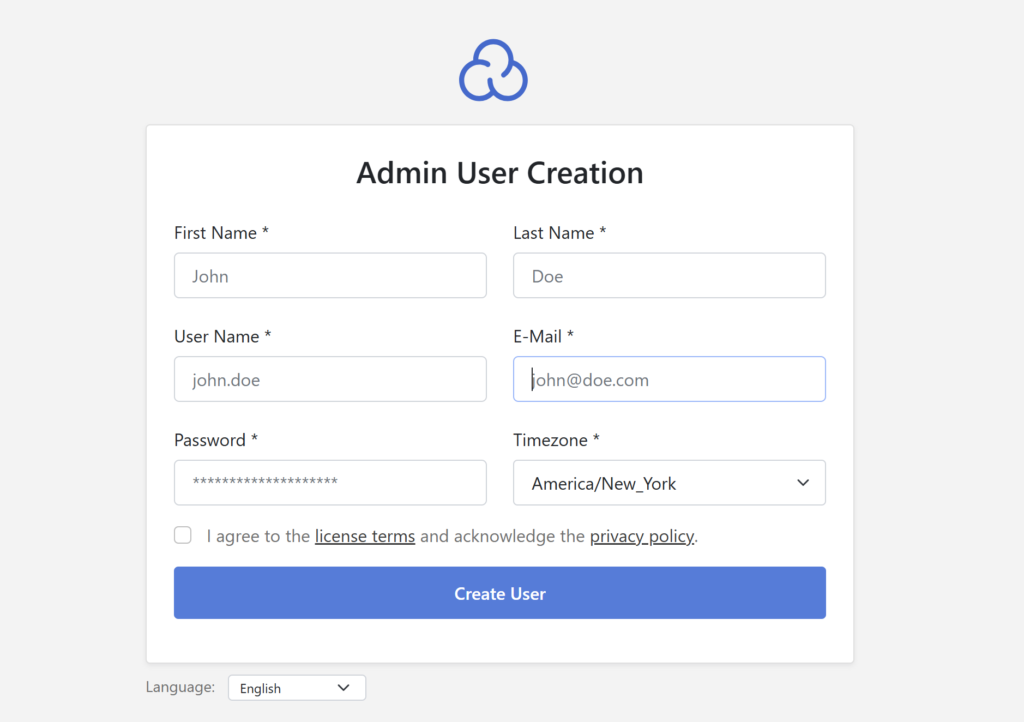Click the Create User button

(500, 592)
